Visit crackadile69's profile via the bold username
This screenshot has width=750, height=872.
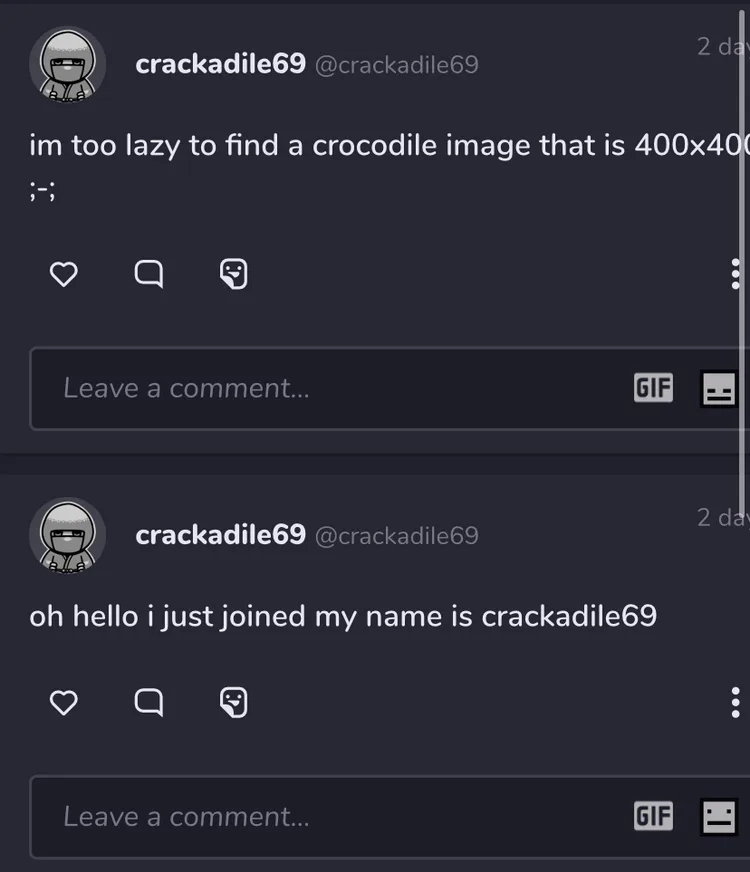tap(220, 64)
